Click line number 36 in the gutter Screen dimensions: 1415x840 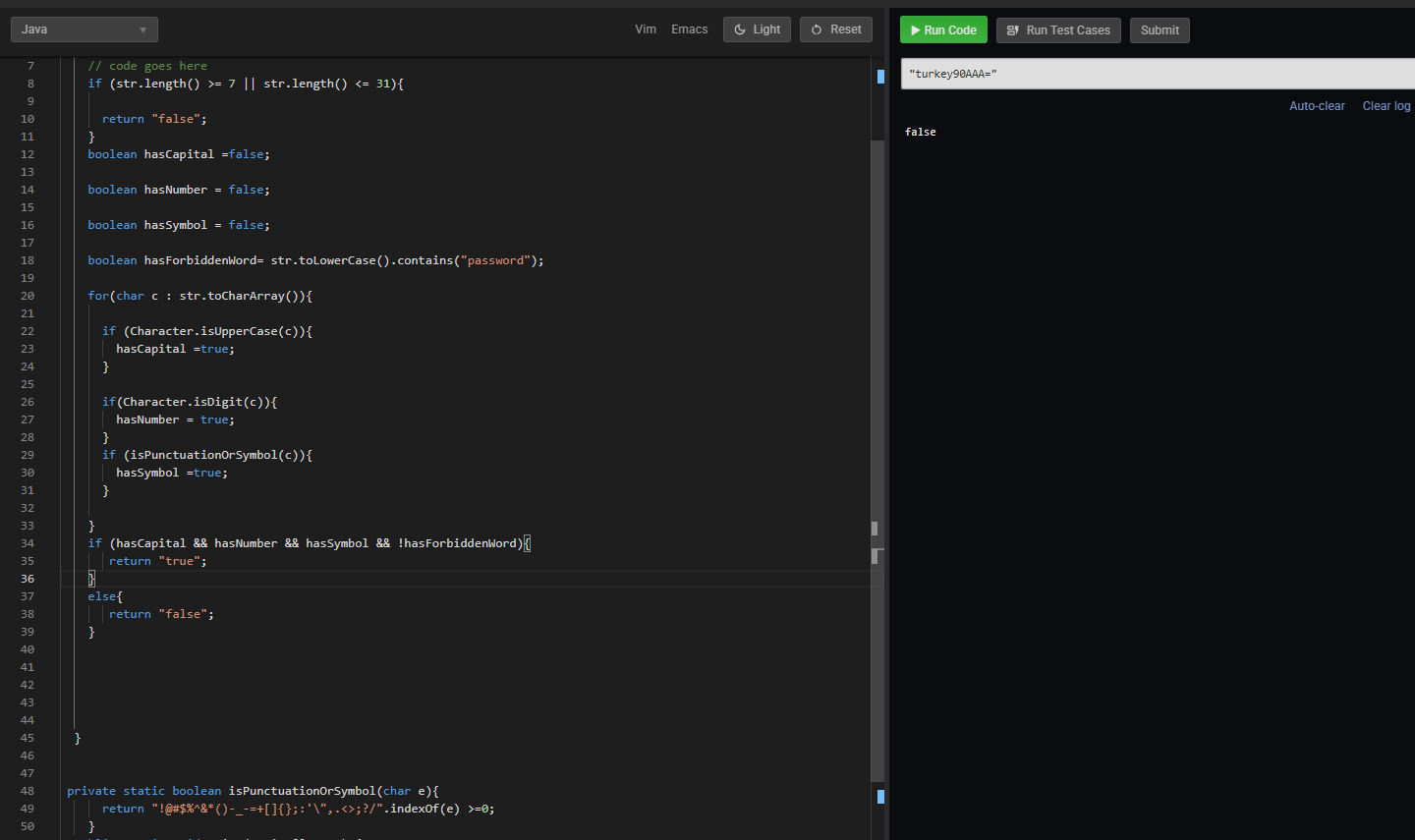coord(27,578)
